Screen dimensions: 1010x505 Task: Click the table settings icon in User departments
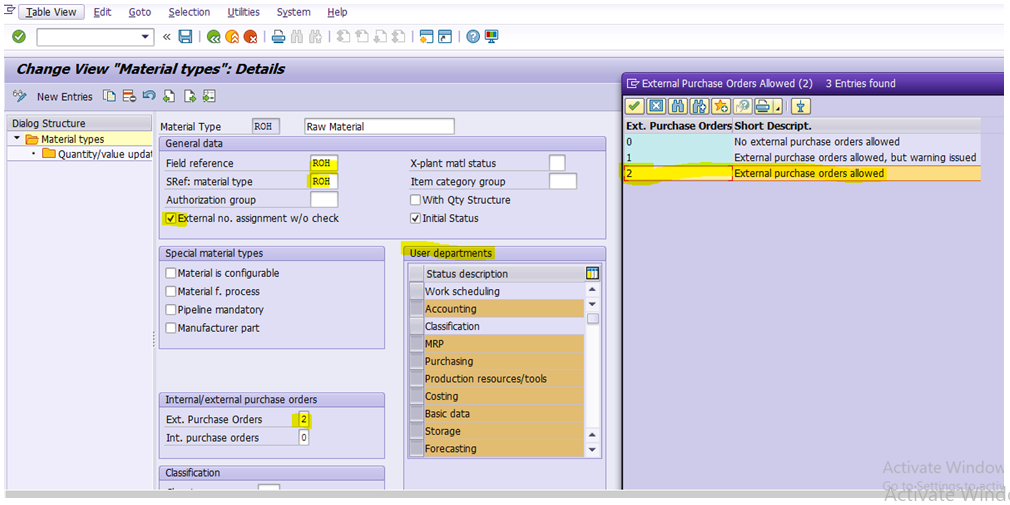pyautogui.click(x=593, y=274)
